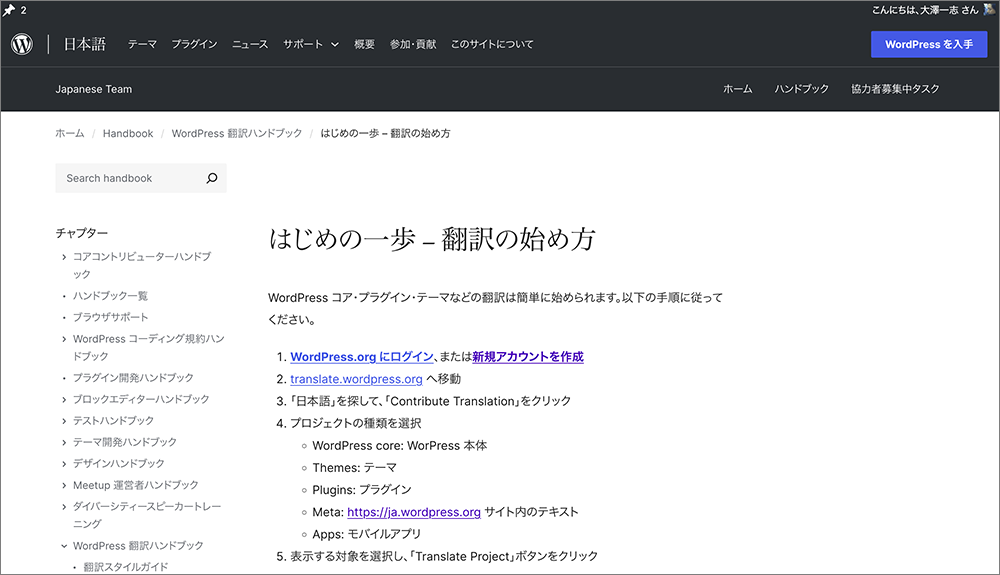Click the Japanese Team heading link
This screenshot has width=1000, height=575.
[x=94, y=89]
